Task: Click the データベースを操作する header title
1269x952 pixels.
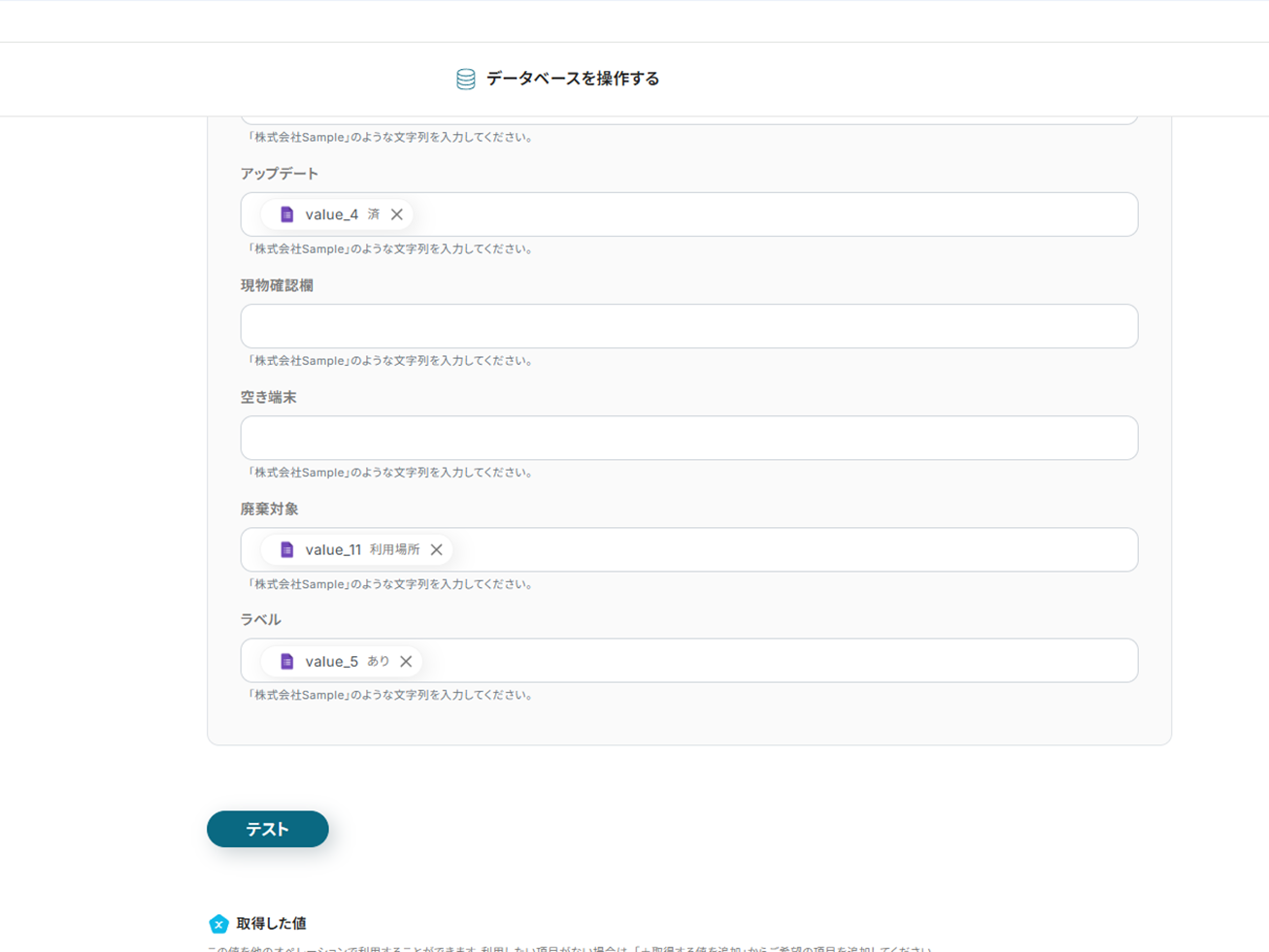Action: pos(572,79)
